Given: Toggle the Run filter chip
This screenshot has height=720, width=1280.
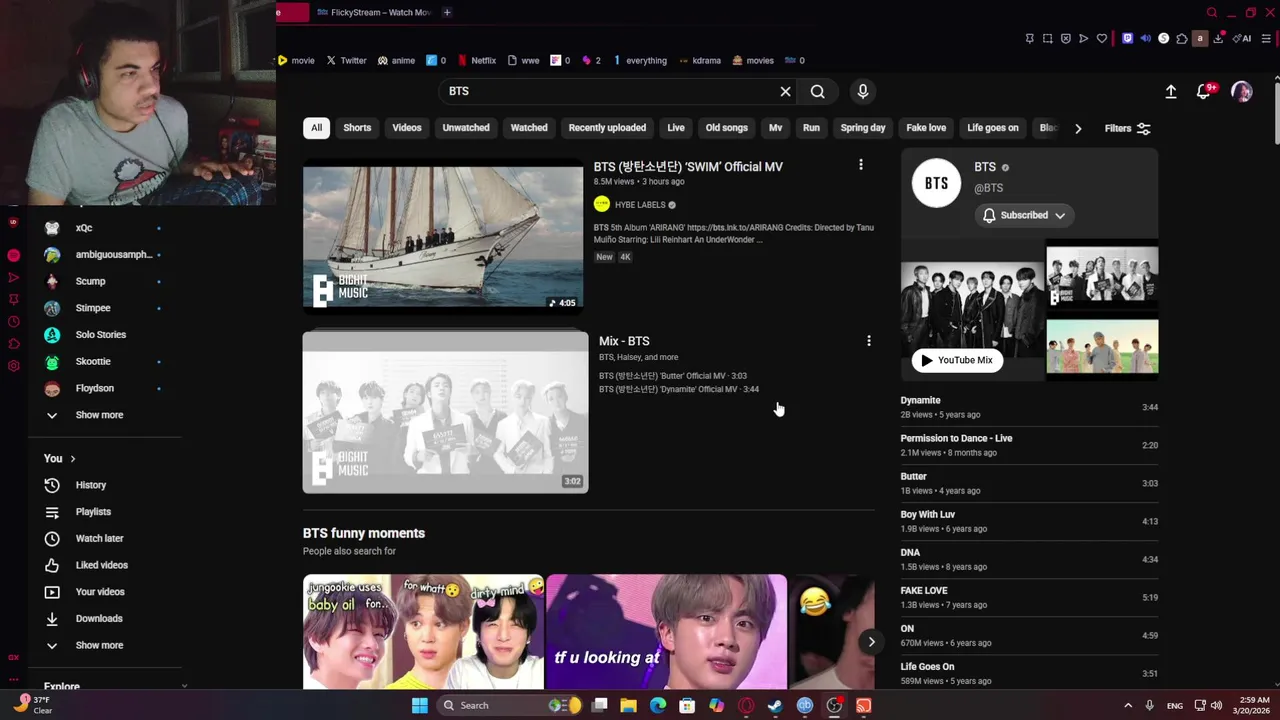Looking at the screenshot, I should (x=811, y=128).
